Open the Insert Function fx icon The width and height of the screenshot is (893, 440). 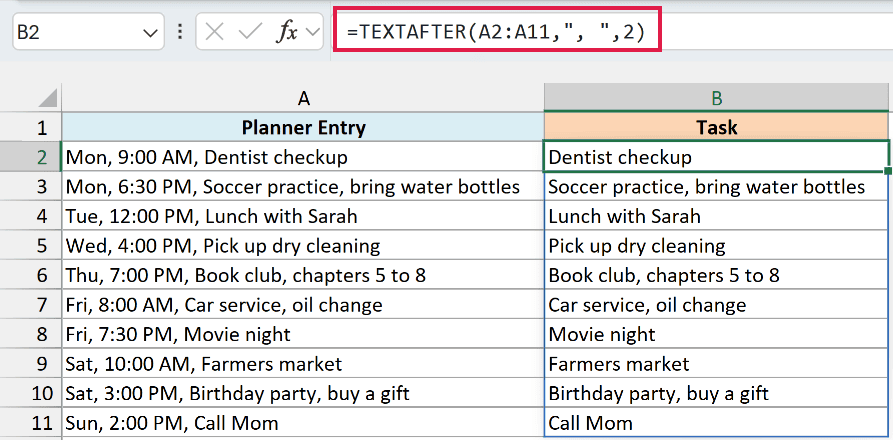tap(286, 32)
